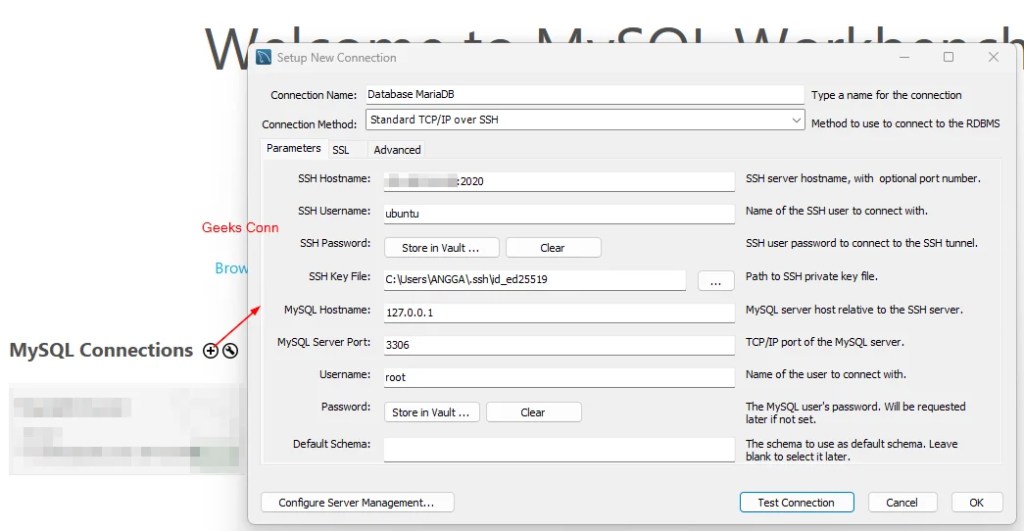Close the Setup New Connection dialog

(x=993, y=57)
